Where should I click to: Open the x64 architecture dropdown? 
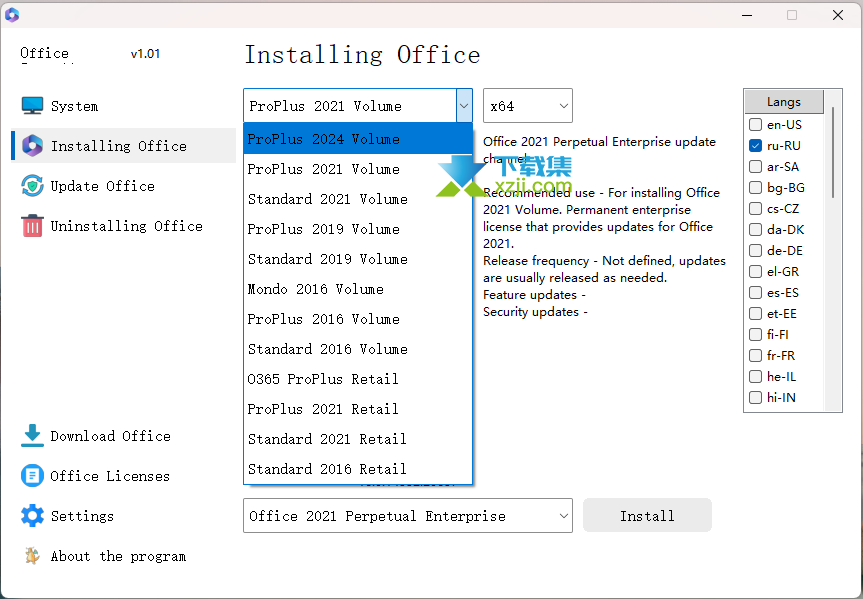pos(528,105)
